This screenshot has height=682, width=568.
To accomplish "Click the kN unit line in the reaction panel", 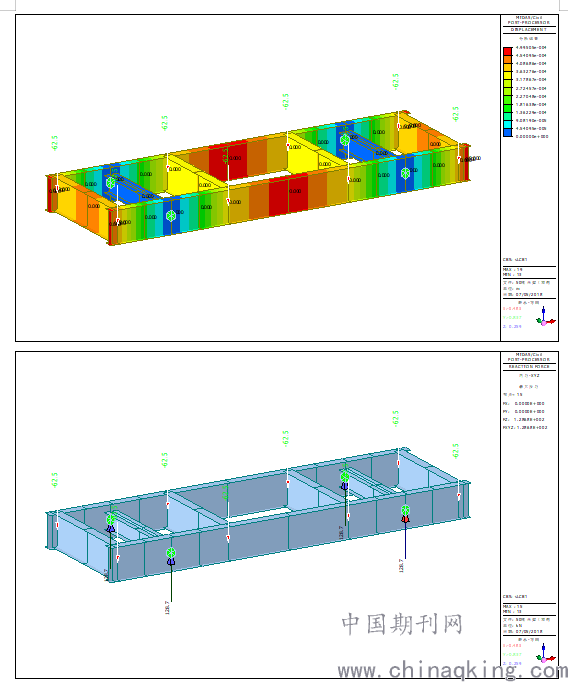I will [512, 625].
